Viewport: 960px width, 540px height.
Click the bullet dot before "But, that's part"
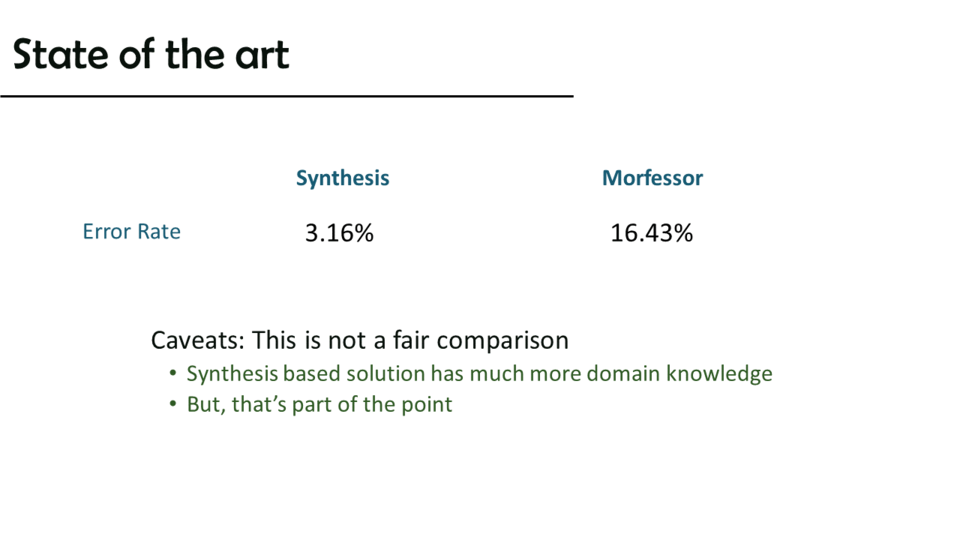click(173, 406)
